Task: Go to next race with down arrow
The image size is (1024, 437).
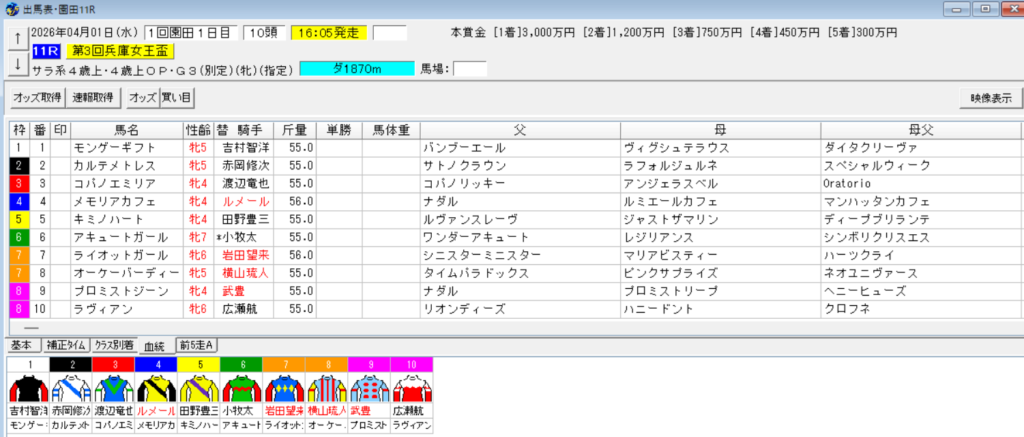Action: point(17,62)
